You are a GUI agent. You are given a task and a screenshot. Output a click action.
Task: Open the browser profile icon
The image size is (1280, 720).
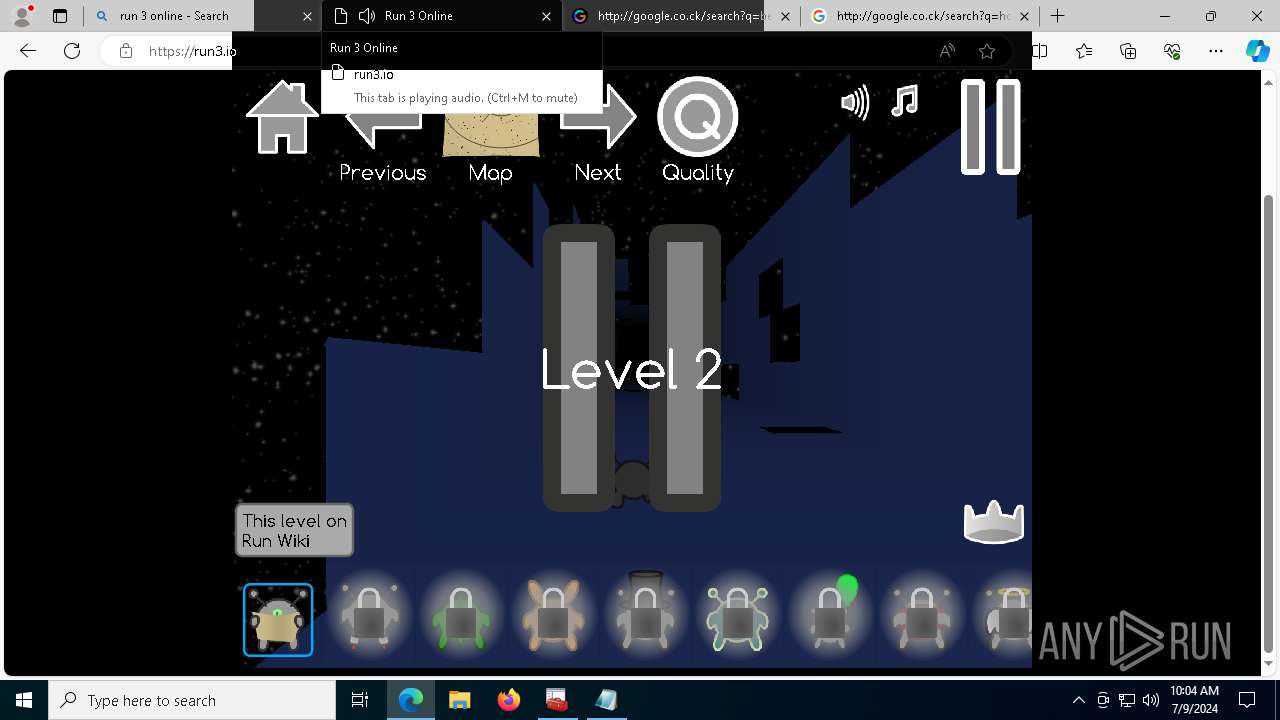pos(22,16)
